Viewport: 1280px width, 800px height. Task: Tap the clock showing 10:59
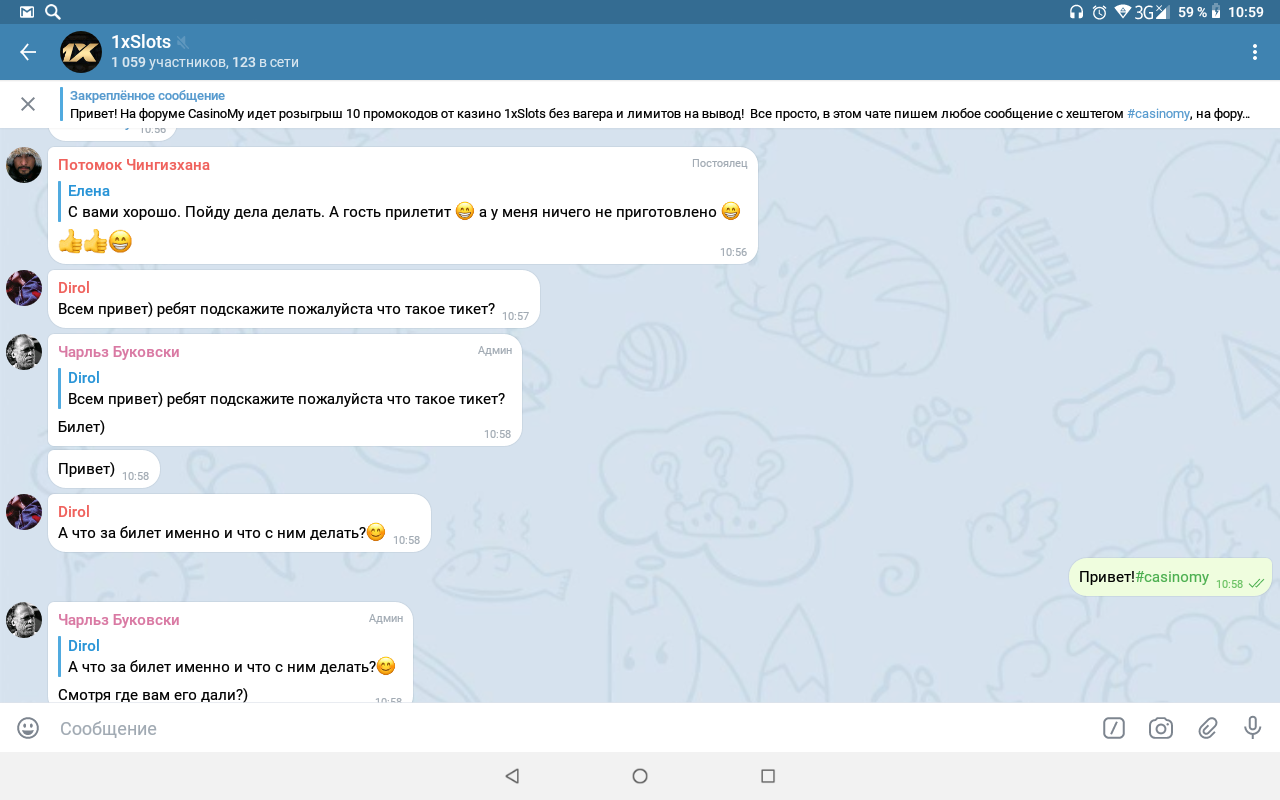click(1246, 12)
